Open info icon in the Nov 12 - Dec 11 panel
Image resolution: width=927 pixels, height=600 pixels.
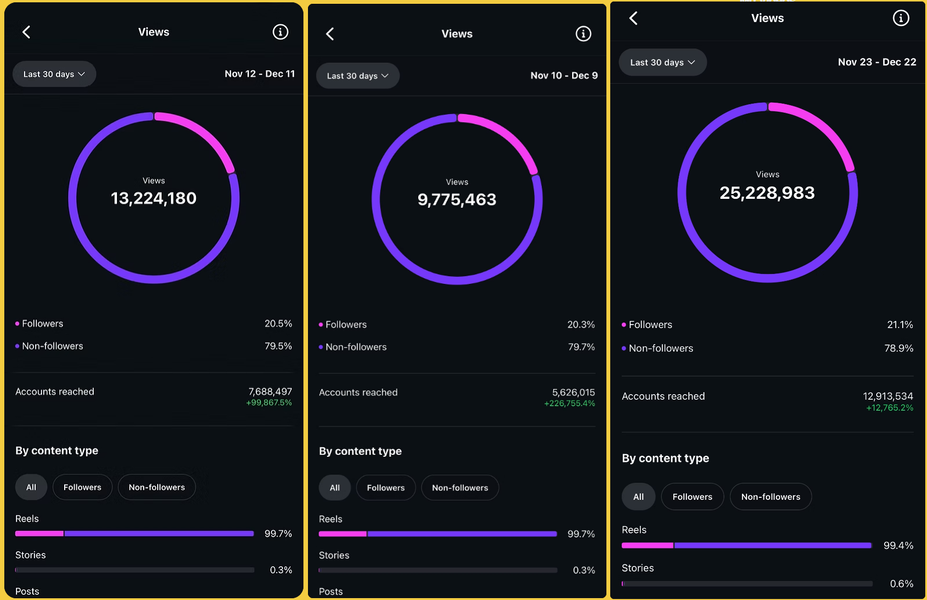coord(280,32)
